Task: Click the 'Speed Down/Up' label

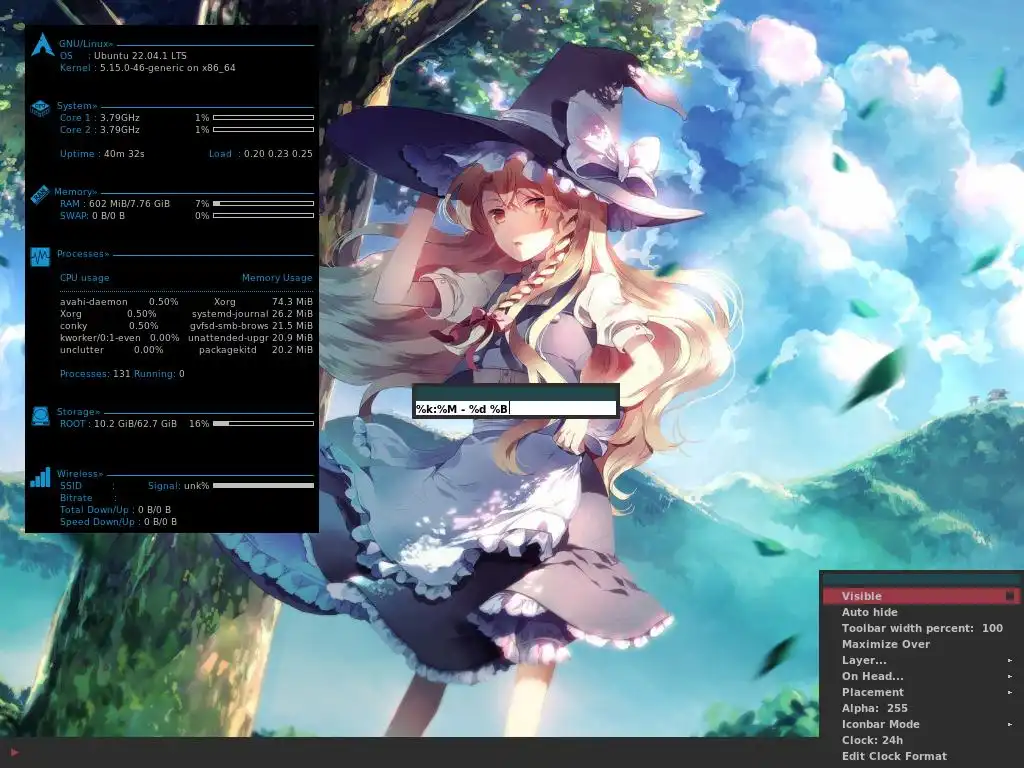Action: (x=97, y=522)
